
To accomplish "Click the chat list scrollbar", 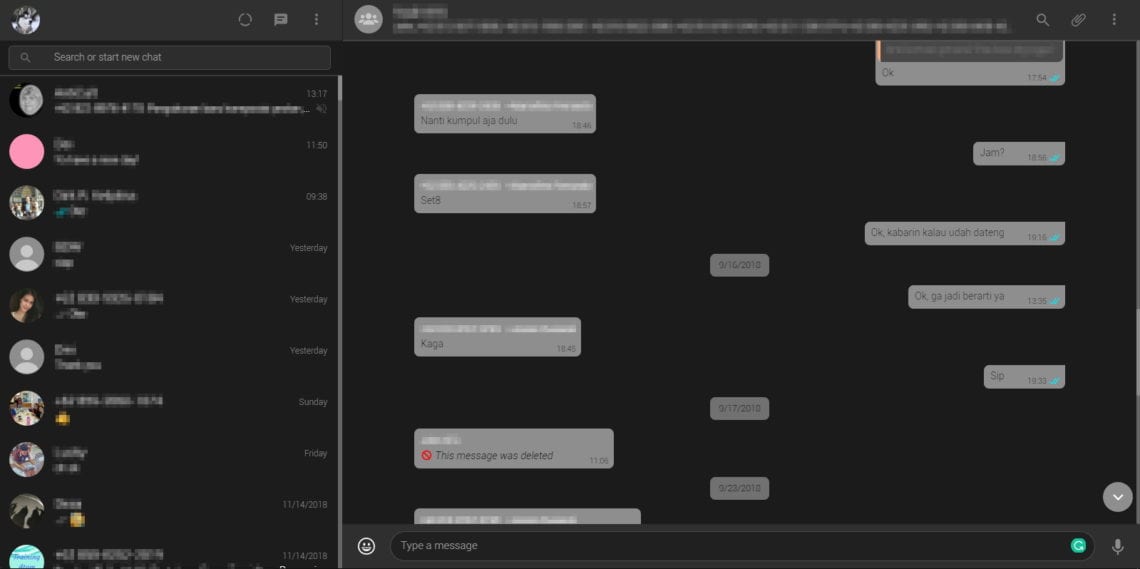I will coord(339,300).
